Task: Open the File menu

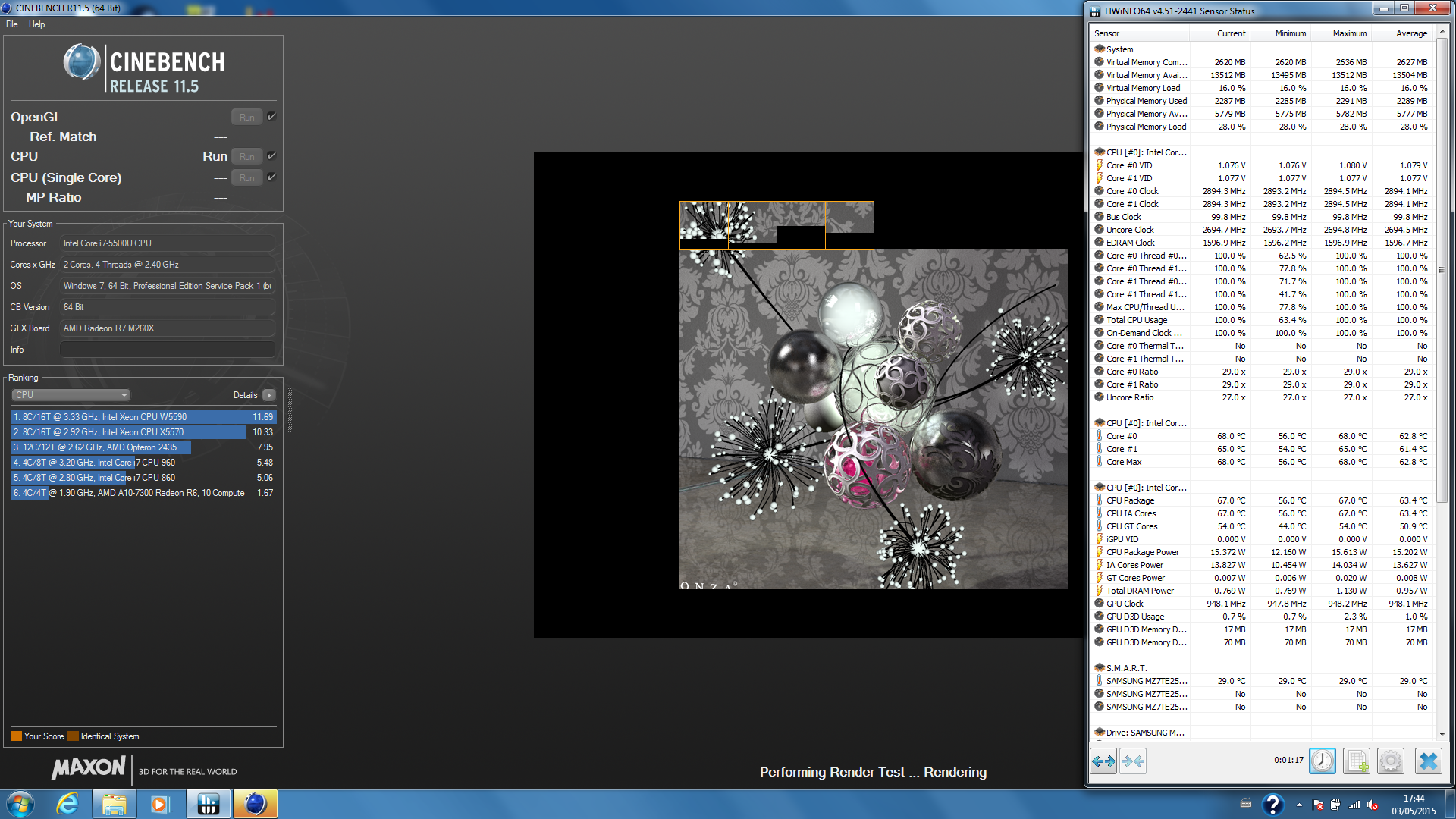Action: coord(12,24)
